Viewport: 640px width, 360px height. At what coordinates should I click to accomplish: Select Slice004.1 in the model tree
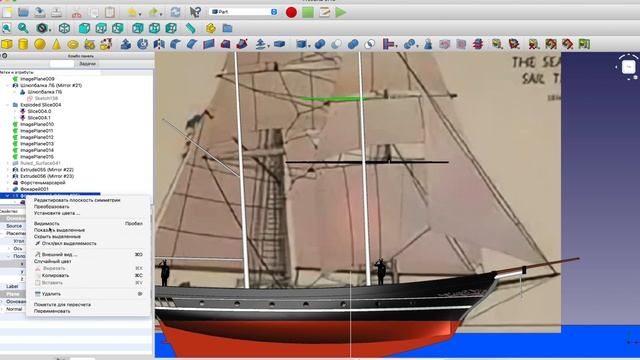tap(39, 118)
